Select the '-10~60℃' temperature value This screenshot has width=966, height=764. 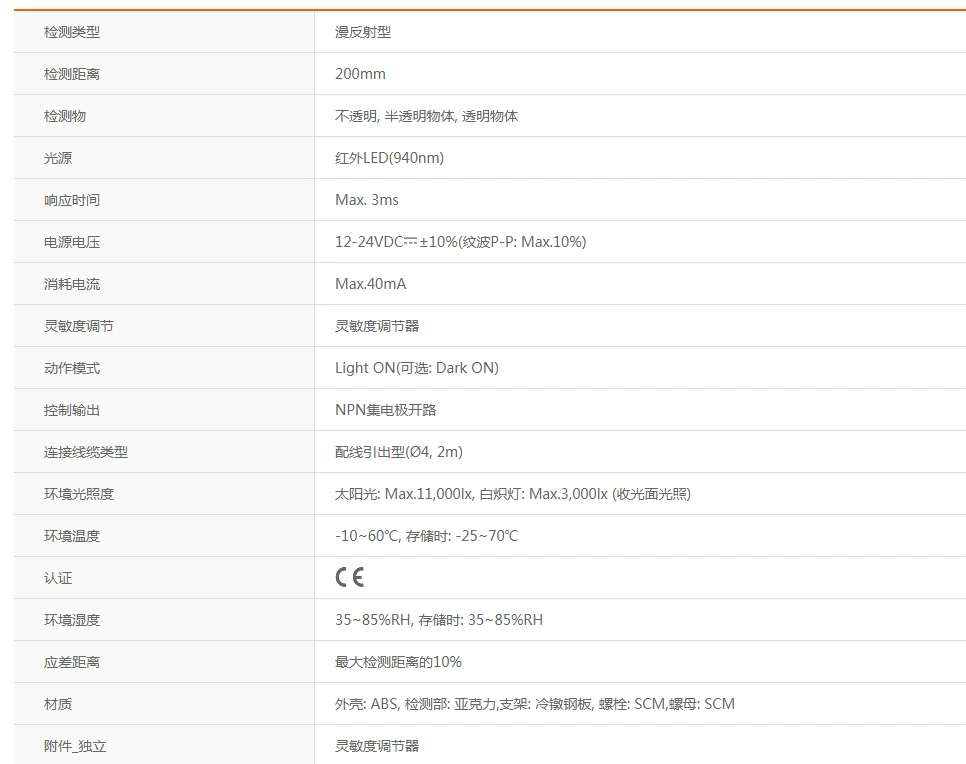pyautogui.click(x=367, y=536)
